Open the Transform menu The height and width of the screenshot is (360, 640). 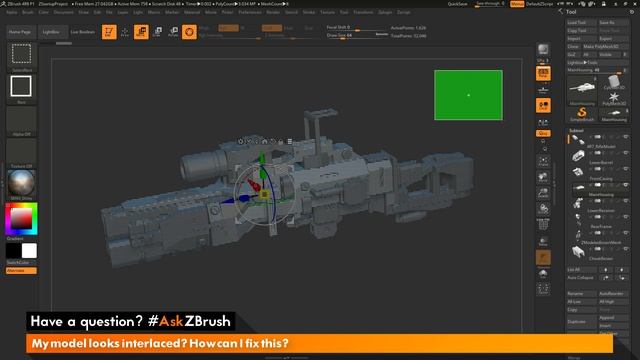[x=363, y=12]
